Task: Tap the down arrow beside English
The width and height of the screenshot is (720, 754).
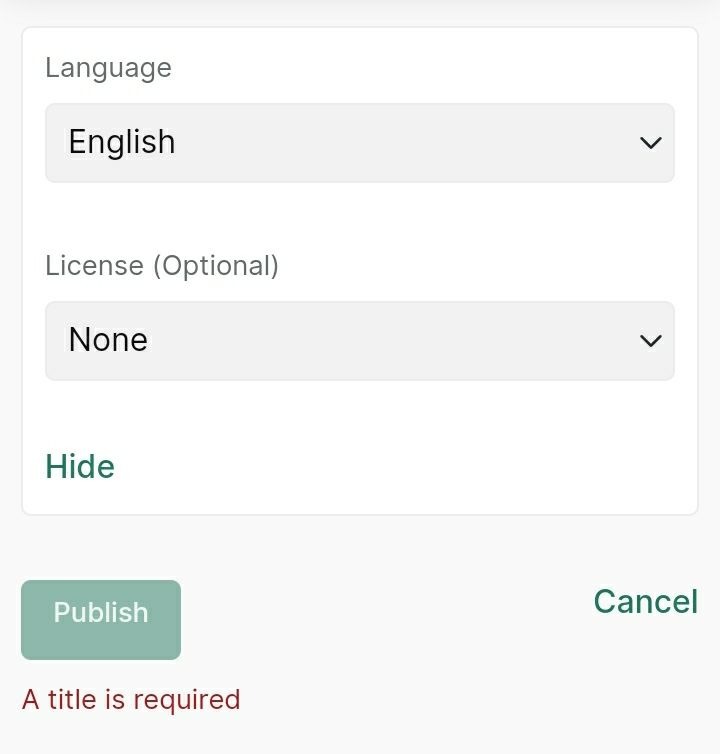Action: (650, 143)
